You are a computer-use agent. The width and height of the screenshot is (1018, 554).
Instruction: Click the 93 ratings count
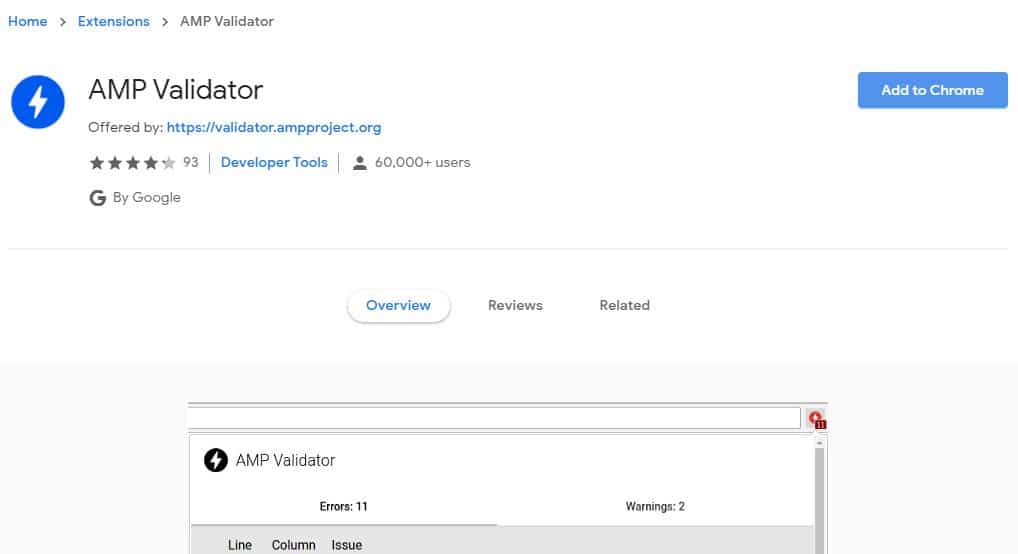tap(190, 162)
